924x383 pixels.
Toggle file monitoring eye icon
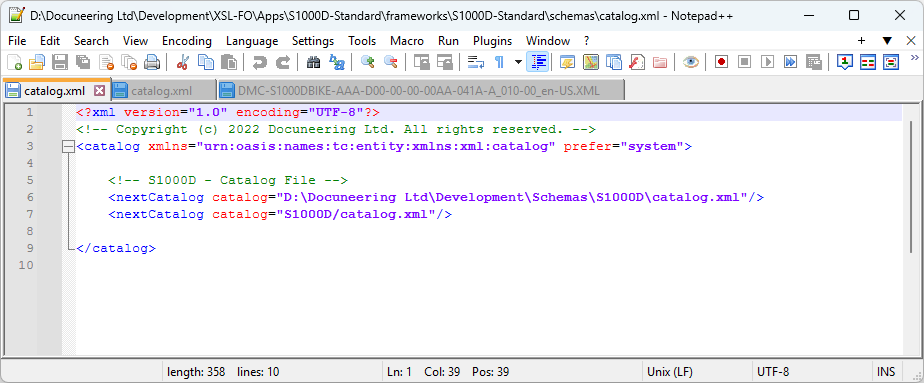(x=691, y=62)
